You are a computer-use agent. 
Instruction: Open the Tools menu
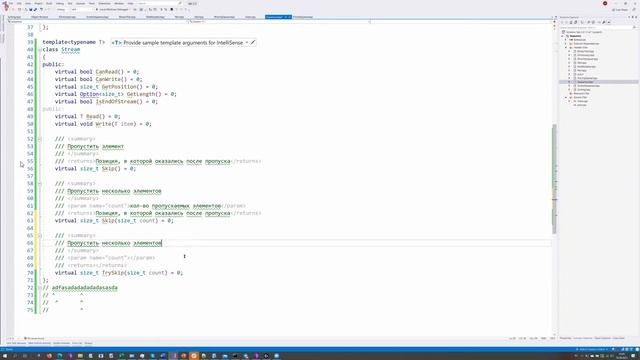coord(92,3)
